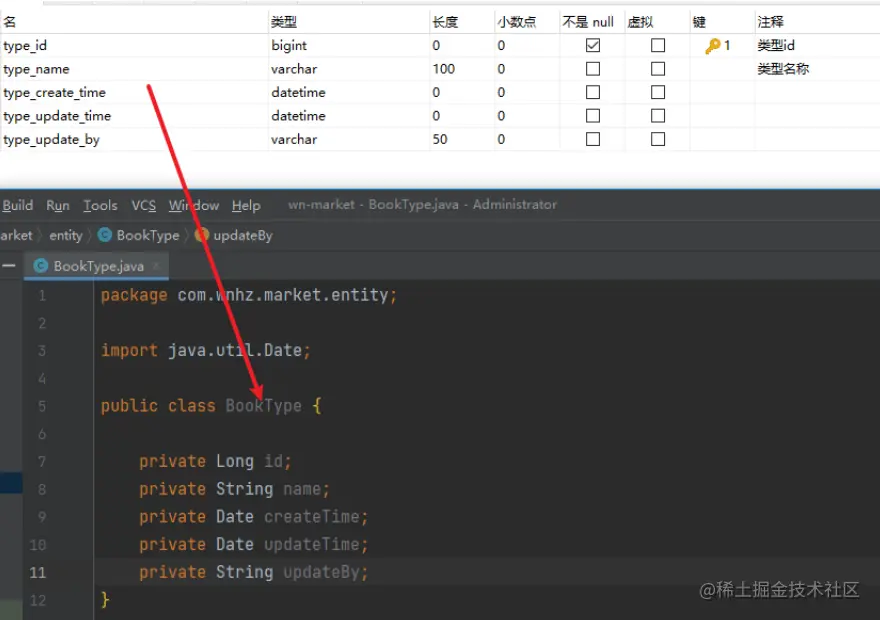Click the updateBy field in code line 11
This screenshot has width=880, height=620.
tap(321, 572)
